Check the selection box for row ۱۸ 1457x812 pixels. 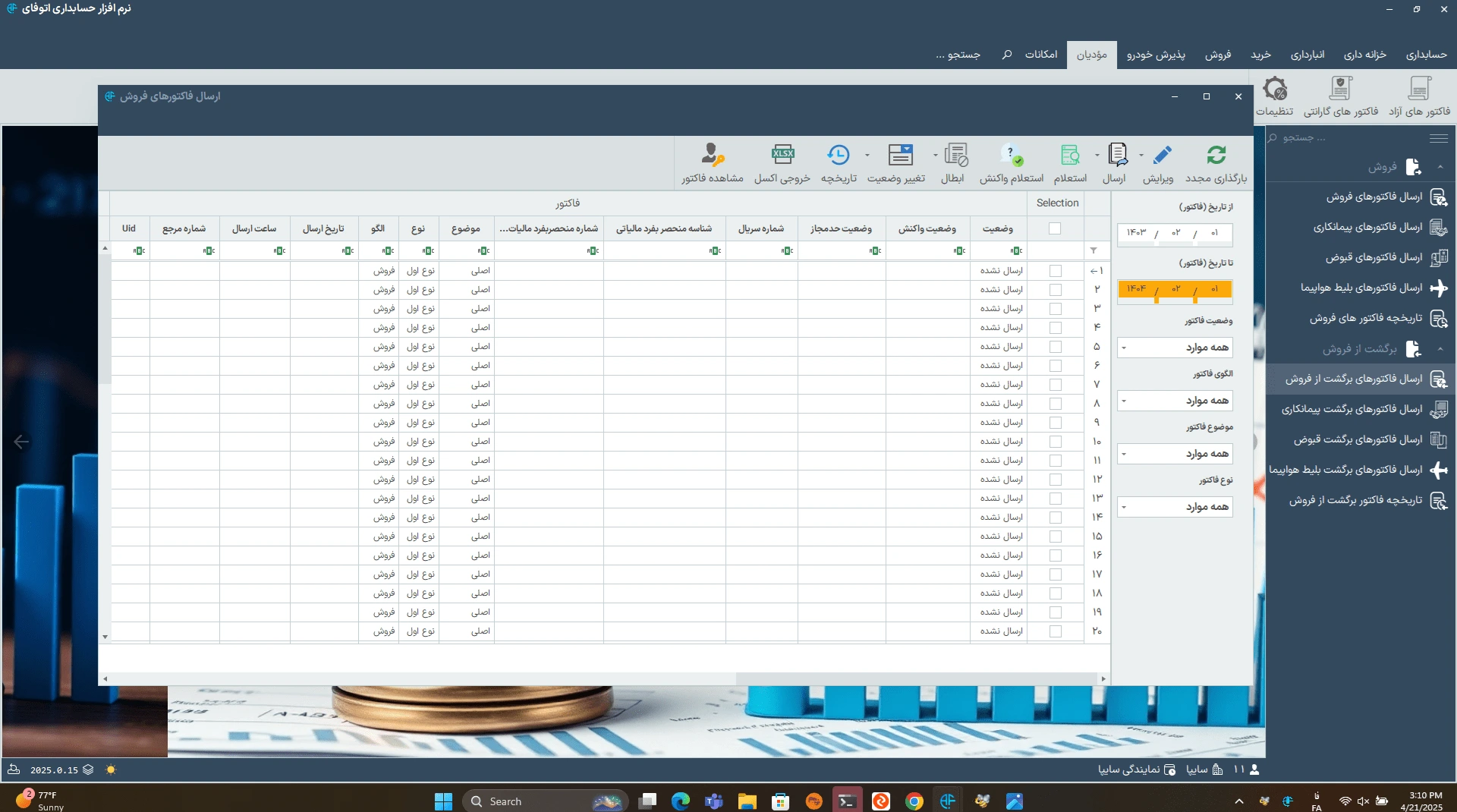click(1056, 593)
